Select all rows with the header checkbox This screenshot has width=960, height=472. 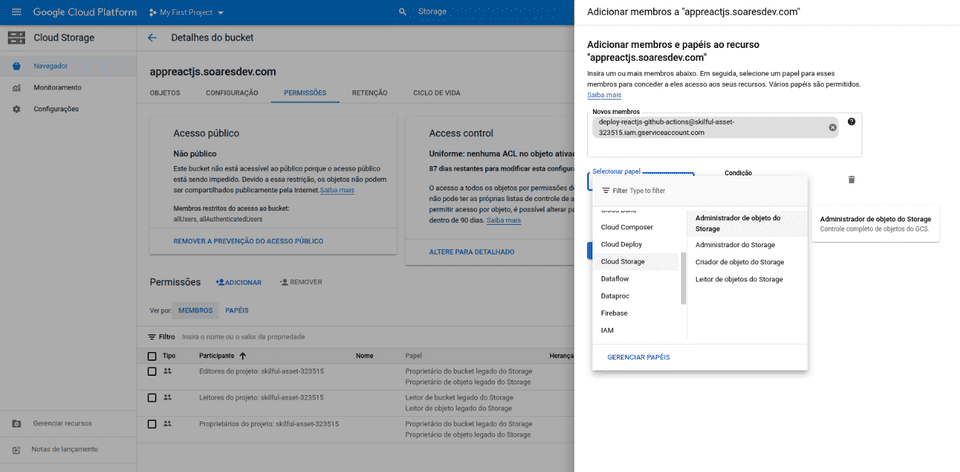click(x=152, y=355)
